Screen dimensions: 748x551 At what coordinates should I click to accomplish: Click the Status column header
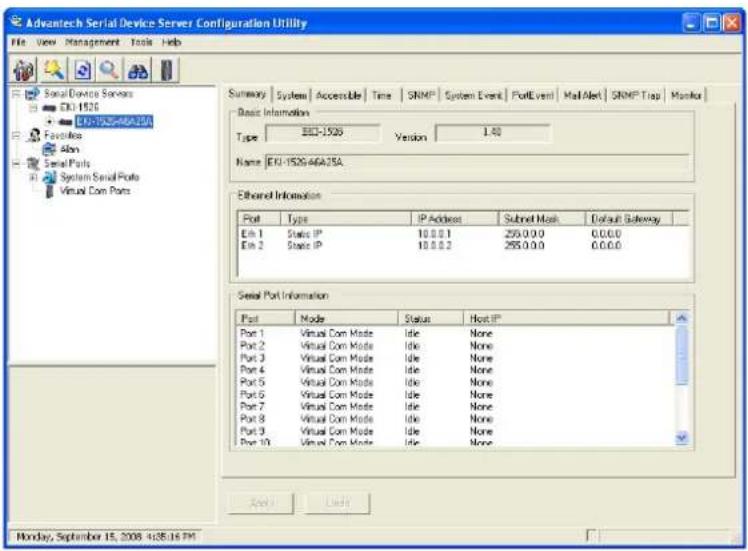431,318
